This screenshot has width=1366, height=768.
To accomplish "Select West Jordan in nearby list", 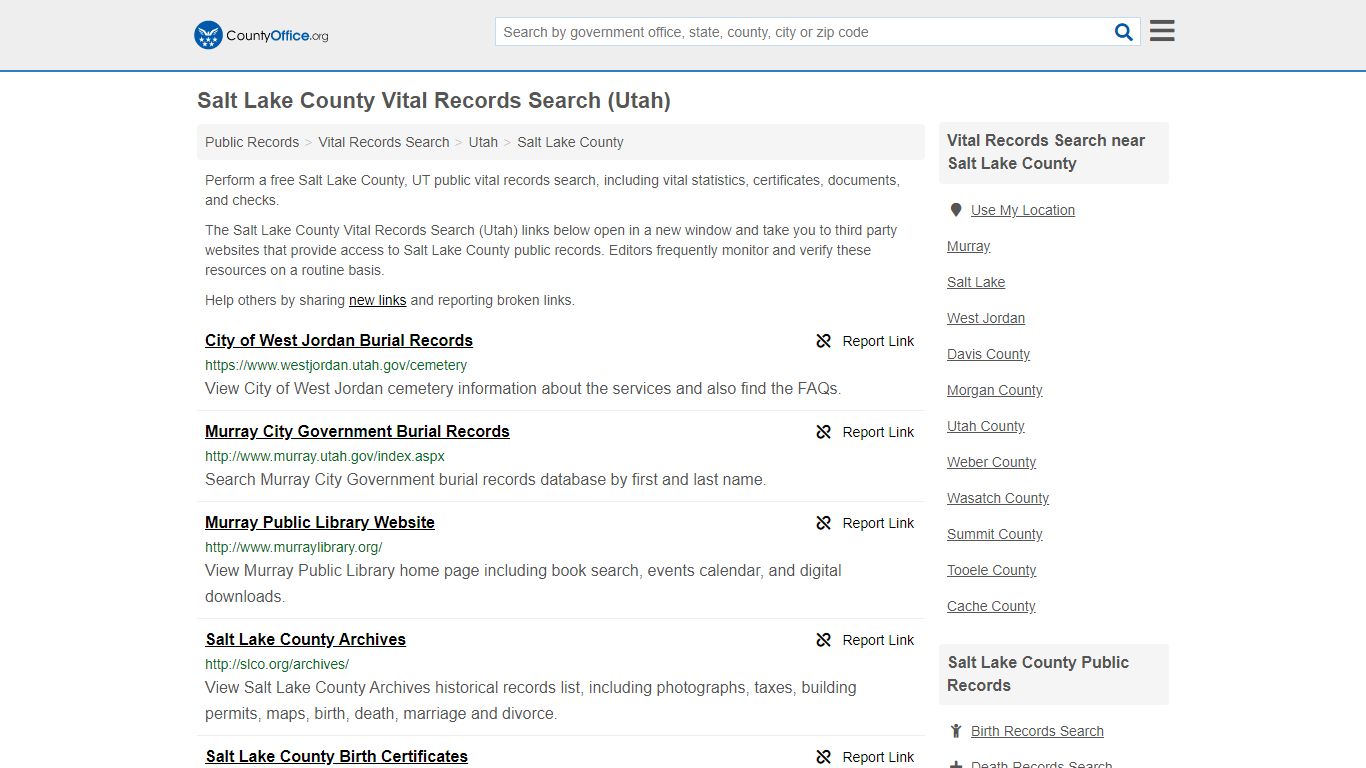I will pyautogui.click(x=986, y=318).
